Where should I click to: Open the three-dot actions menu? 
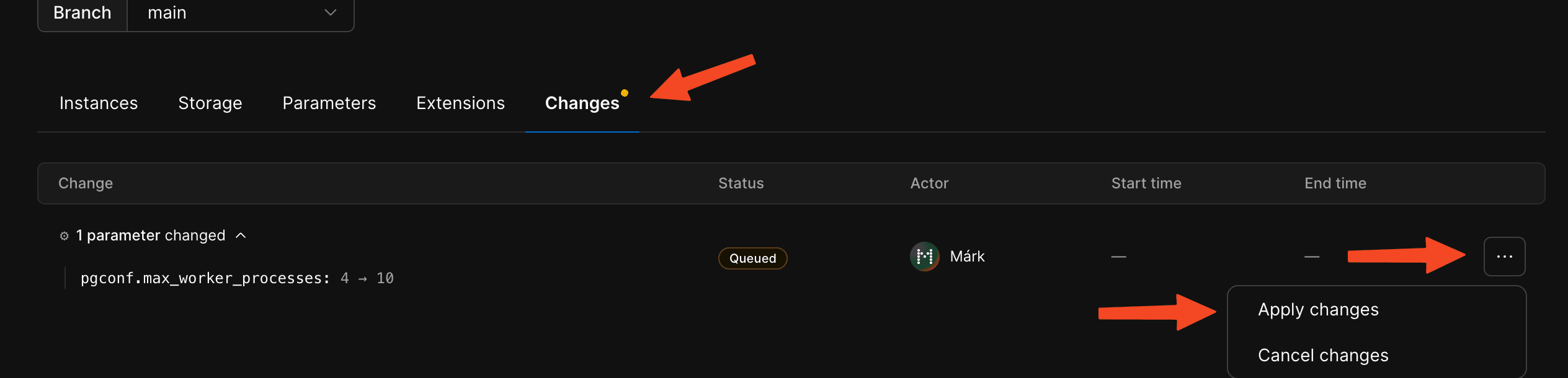point(1503,256)
